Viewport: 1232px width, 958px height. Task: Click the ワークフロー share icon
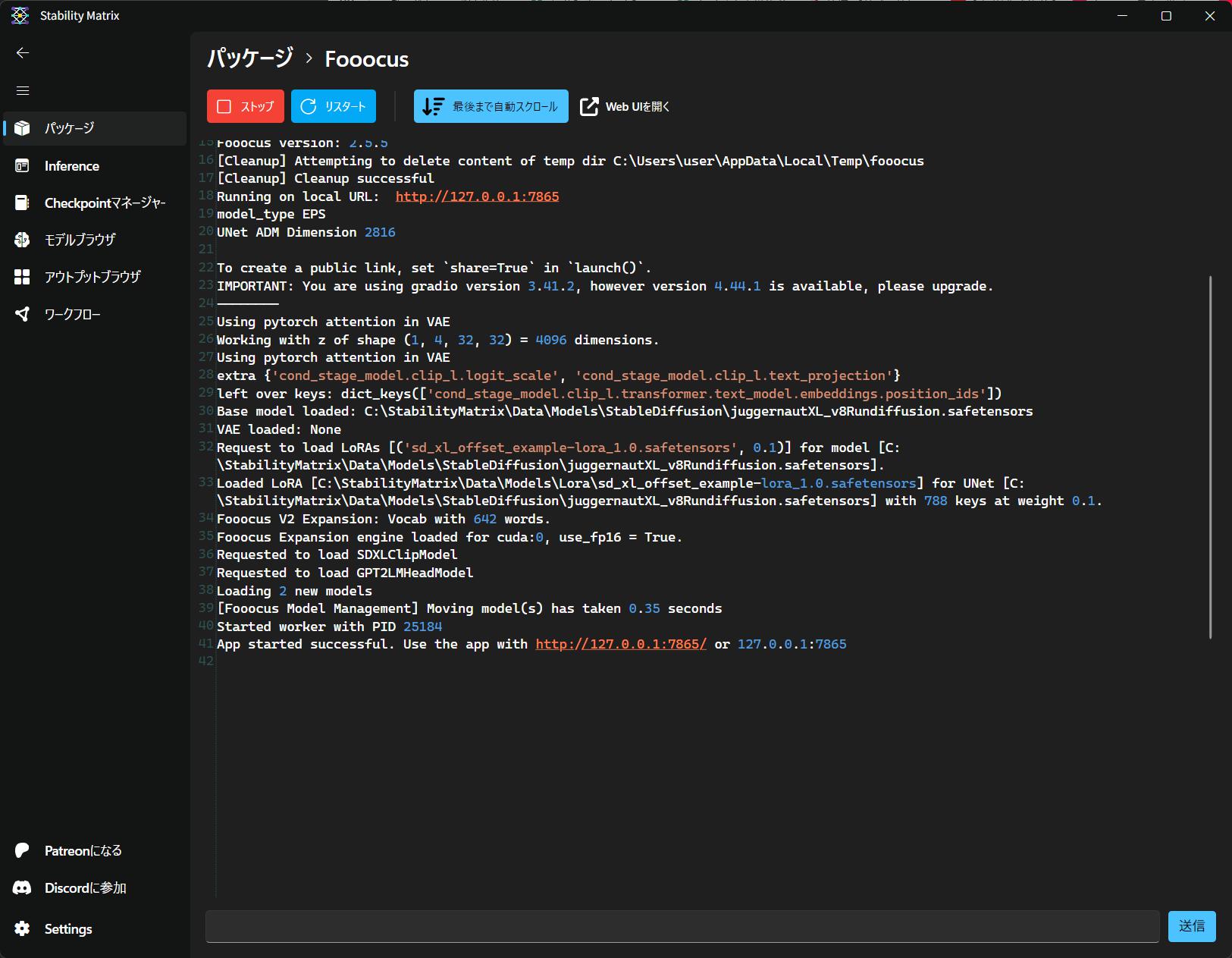22,314
